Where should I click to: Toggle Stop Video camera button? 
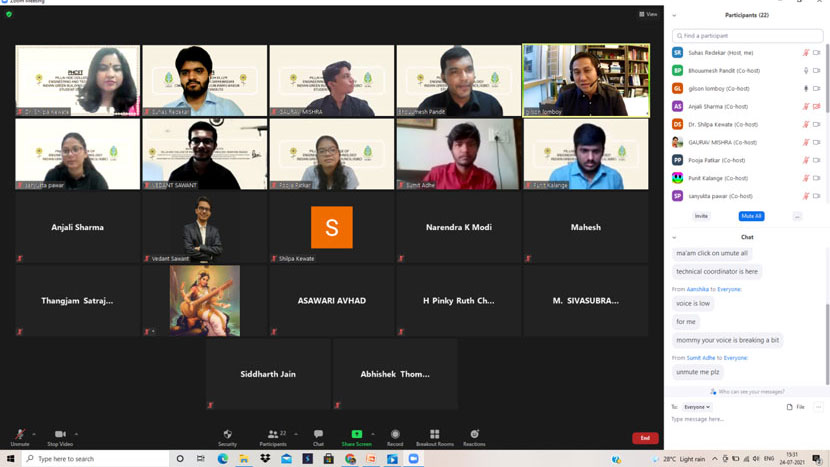pos(60,435)
